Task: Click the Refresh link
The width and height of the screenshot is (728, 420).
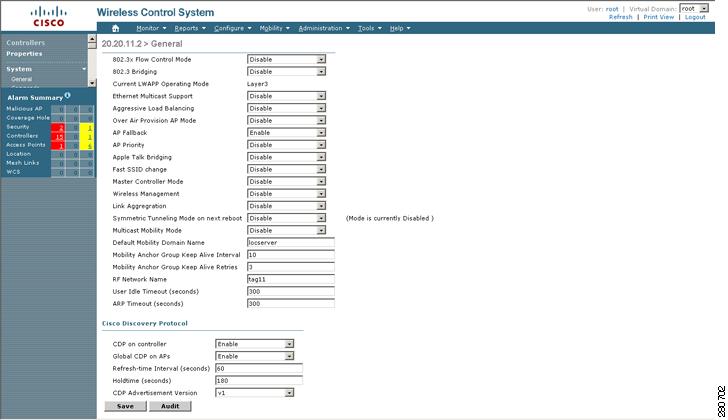Action: 621,17
